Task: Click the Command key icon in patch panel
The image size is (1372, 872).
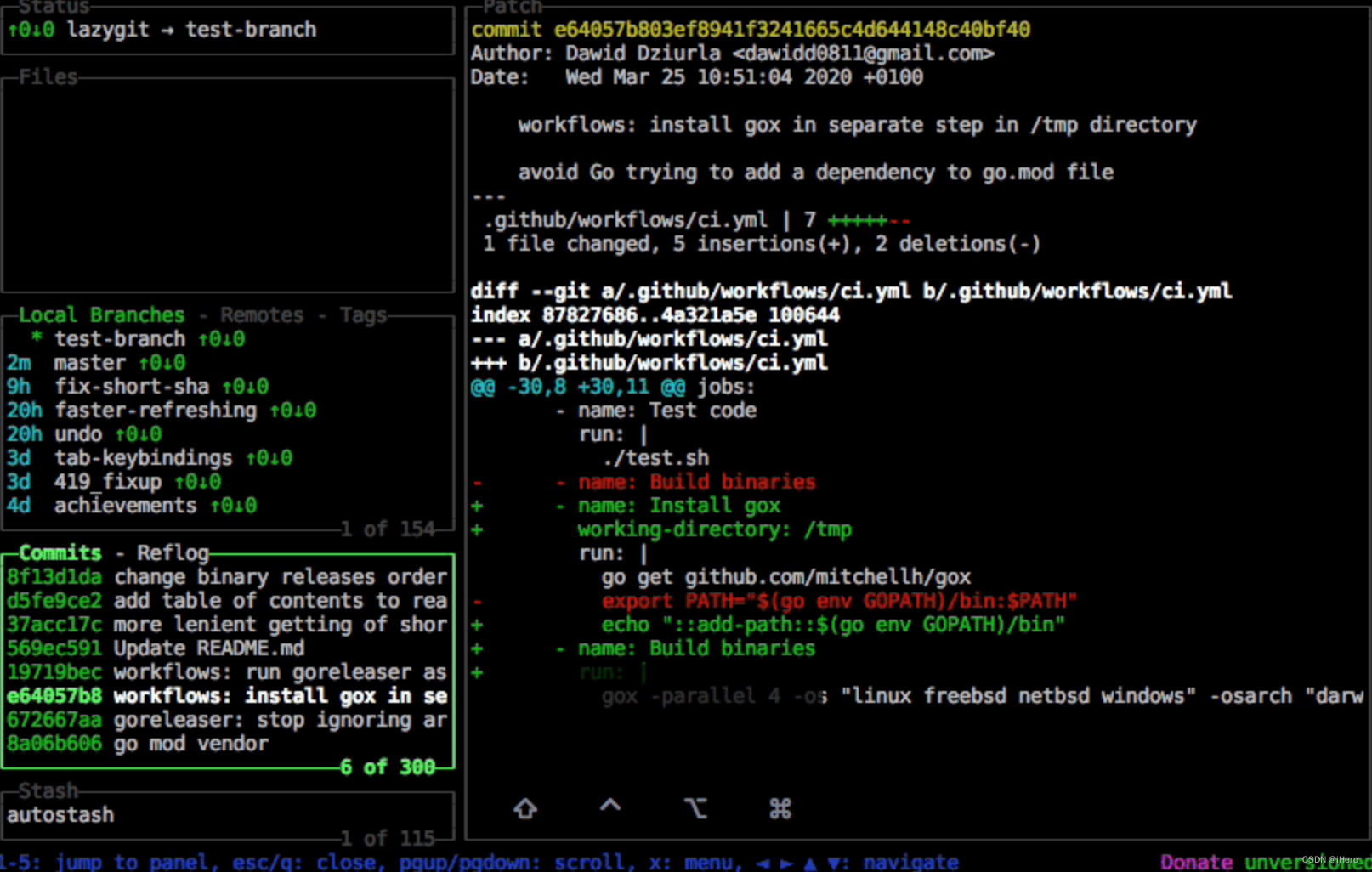Action: coord(780,808)
